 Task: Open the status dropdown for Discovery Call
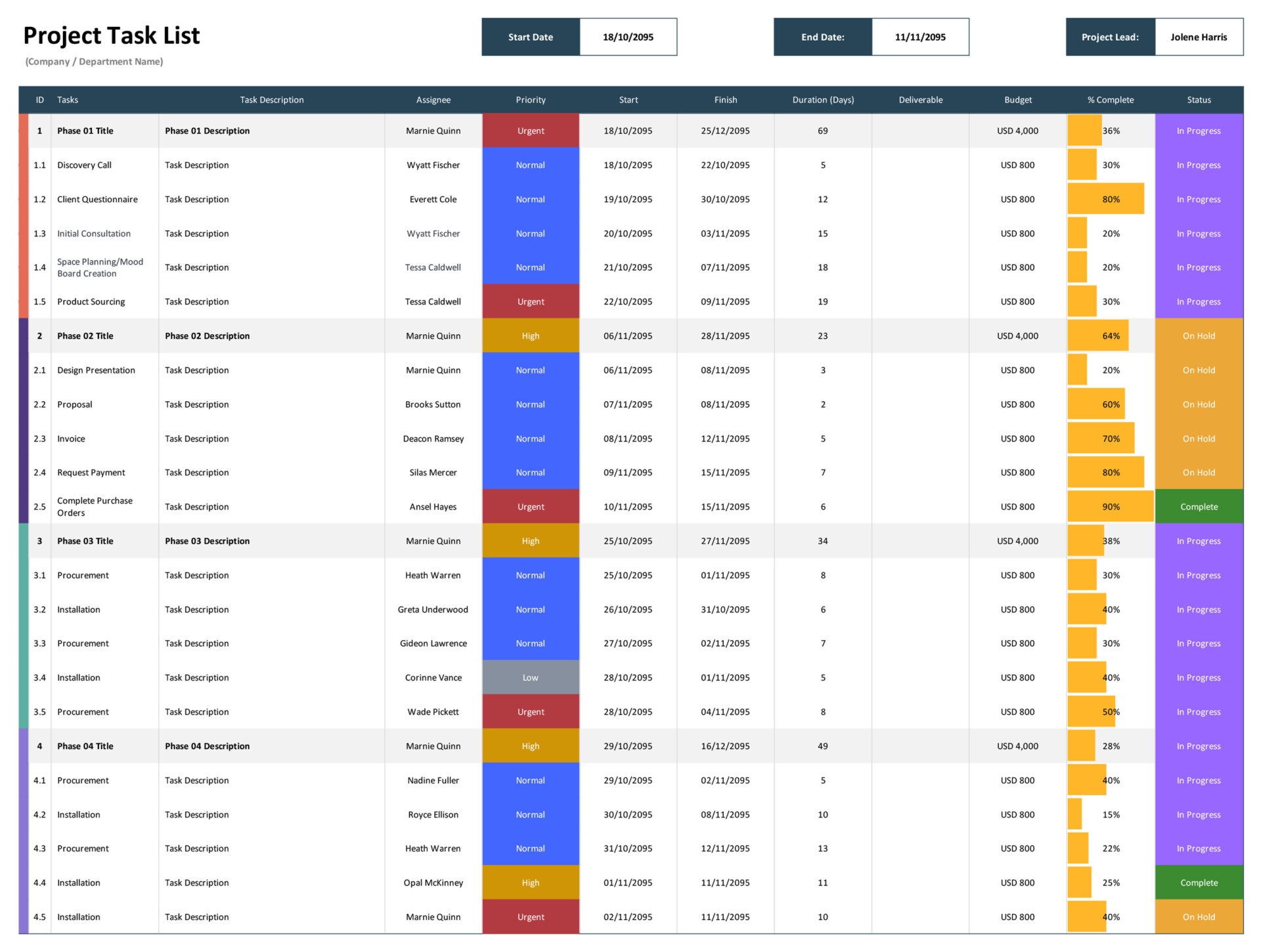coord(1198,165)
